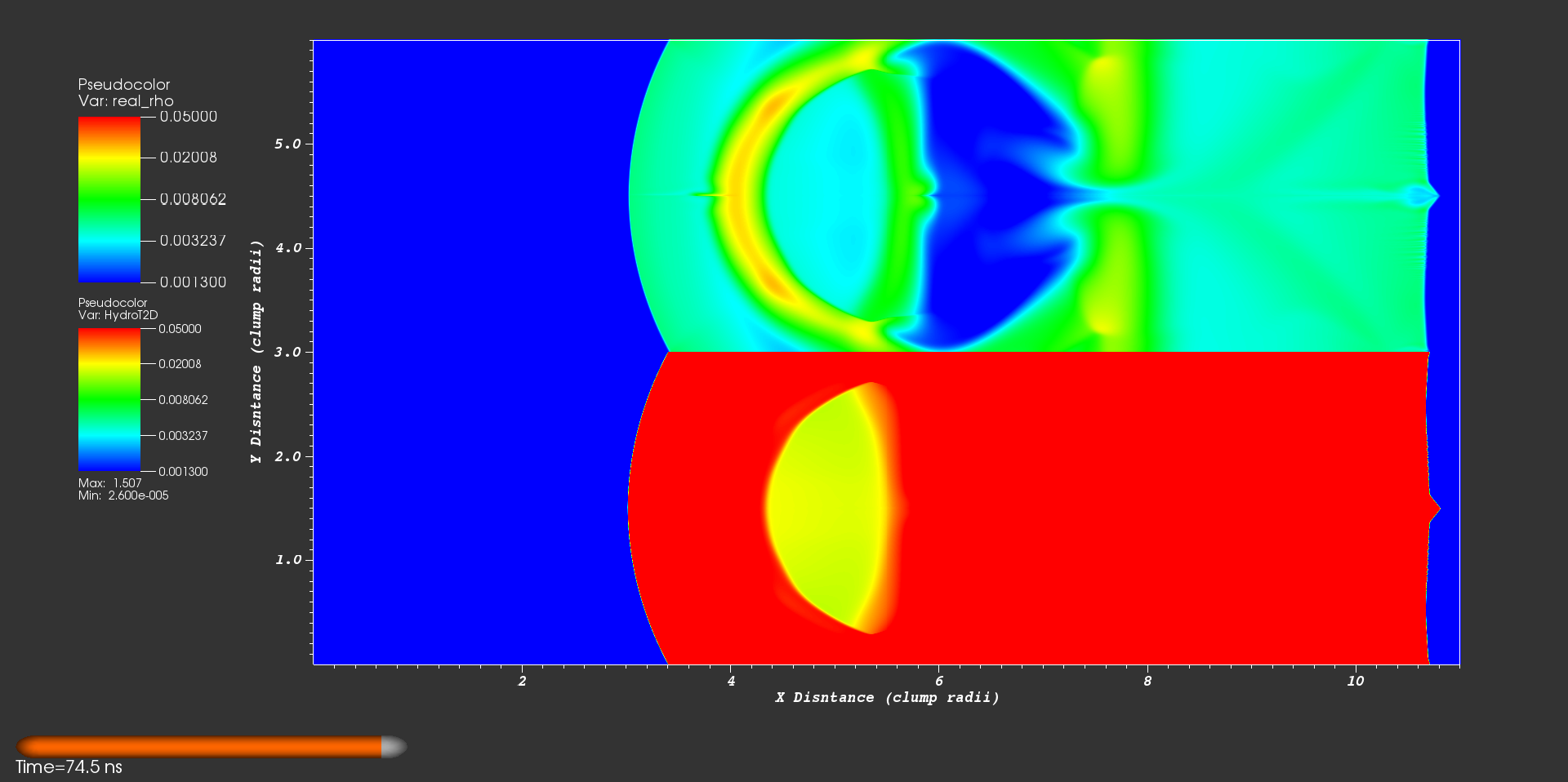Viewport: 1568px width, 782px height.
Task: Click the 0.001300 value on HydroT2D legend
Action: (183, 472)
